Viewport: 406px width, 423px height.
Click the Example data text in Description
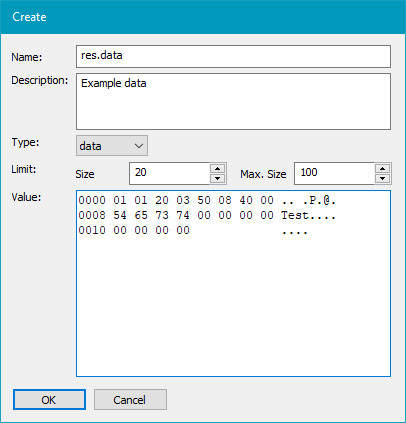114,83
